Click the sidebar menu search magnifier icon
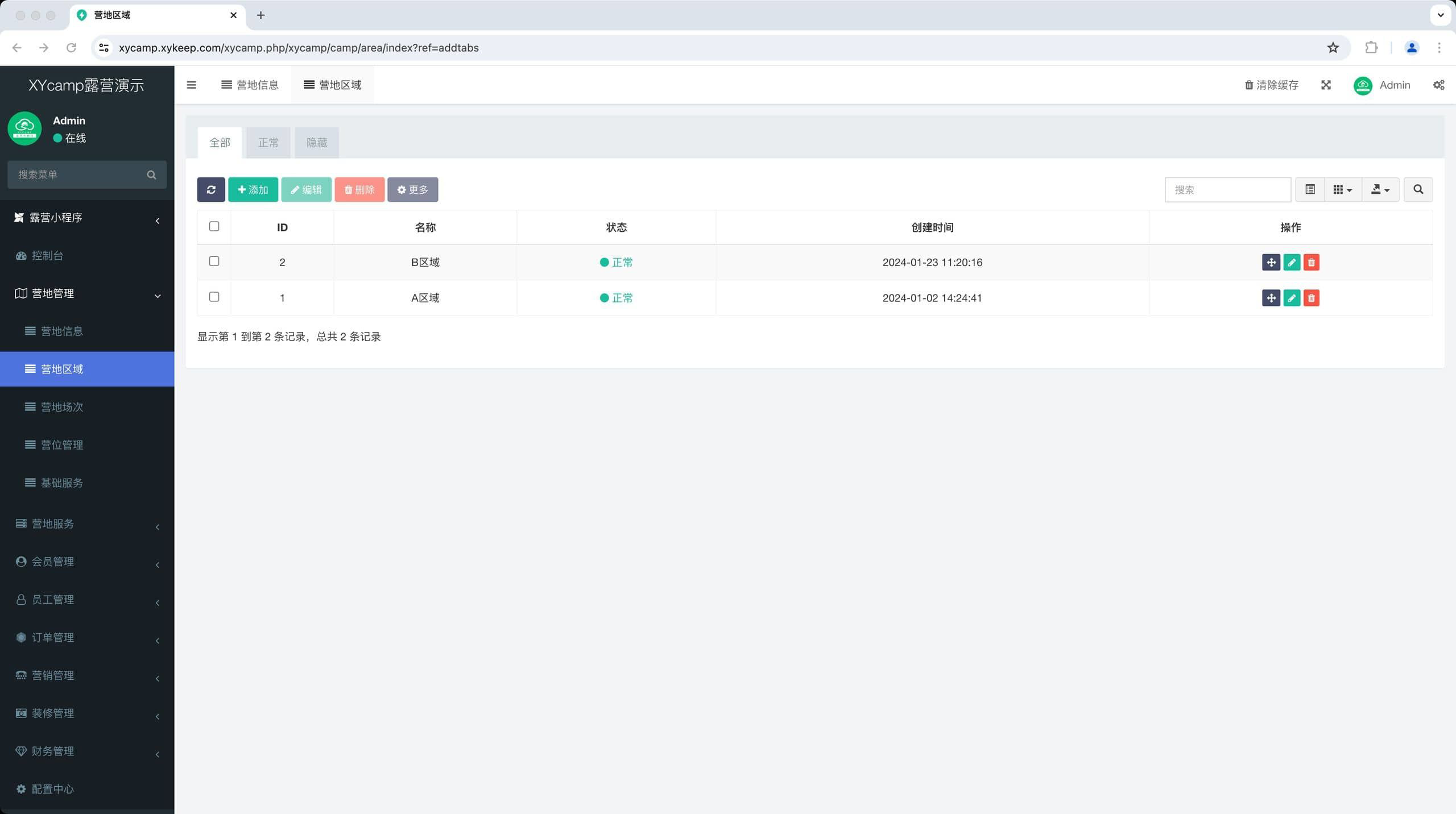This screenshot has width=1456, height=814. click(x=151, y=175)
